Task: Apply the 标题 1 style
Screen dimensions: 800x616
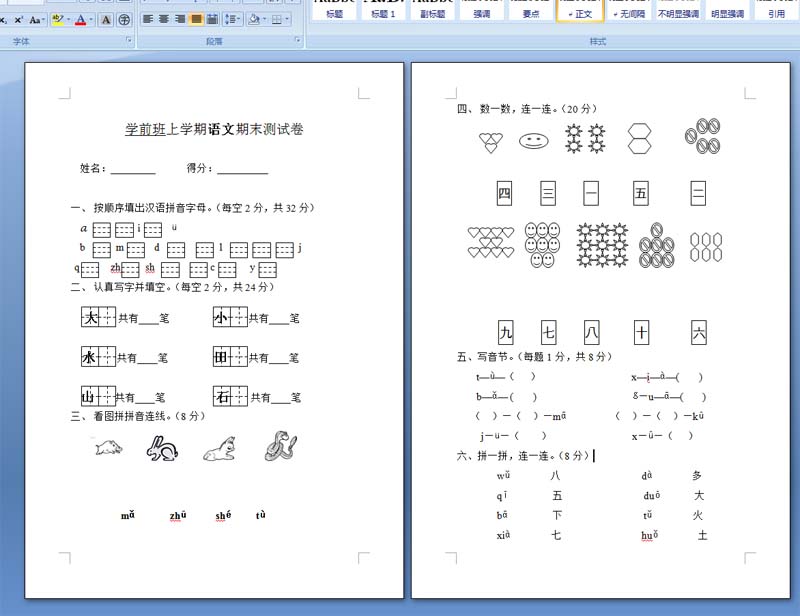Action: tap(383, 10)
